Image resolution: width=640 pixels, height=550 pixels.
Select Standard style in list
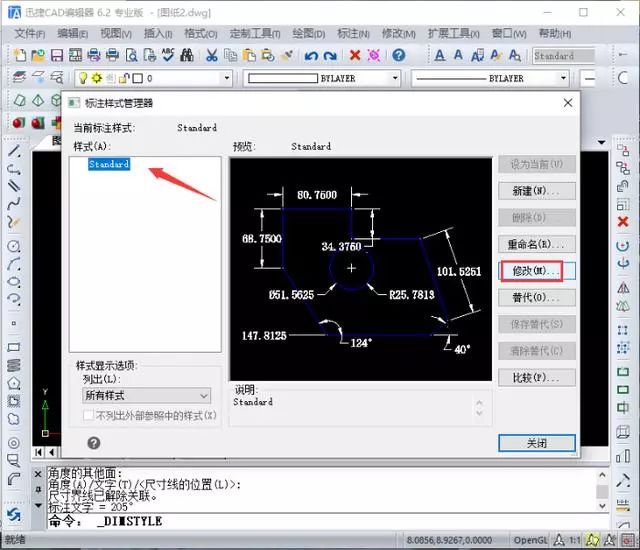click(109, 164)
